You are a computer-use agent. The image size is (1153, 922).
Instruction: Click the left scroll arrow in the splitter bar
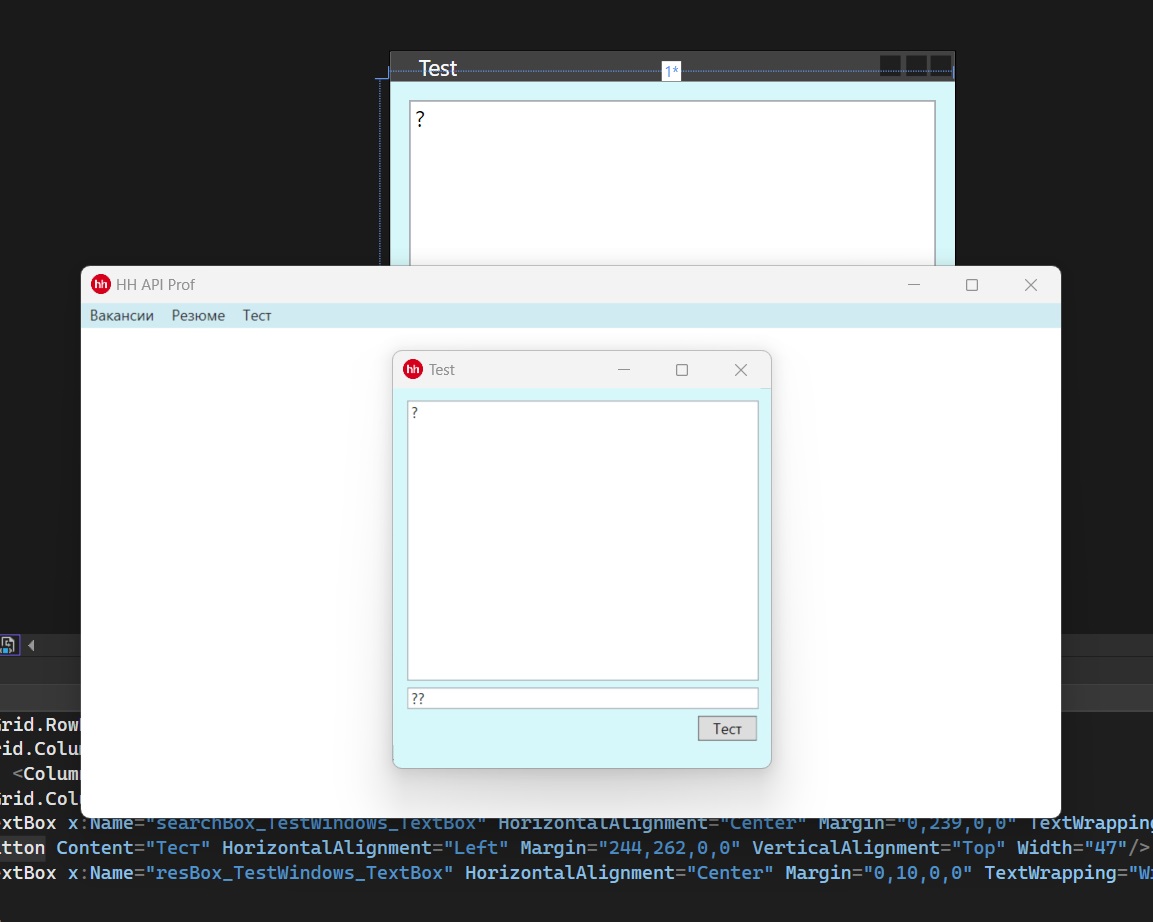point(31,646)
